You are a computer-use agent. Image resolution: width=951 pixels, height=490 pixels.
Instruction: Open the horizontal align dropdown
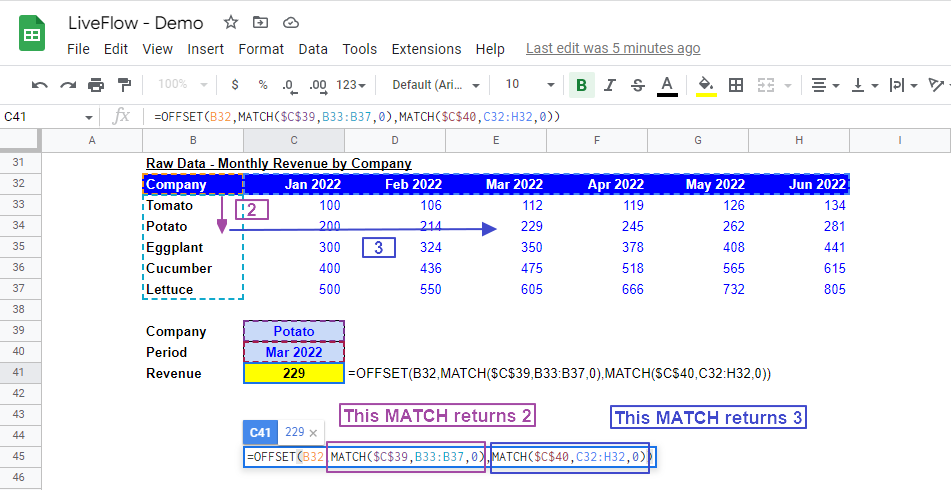click(824, 86)
